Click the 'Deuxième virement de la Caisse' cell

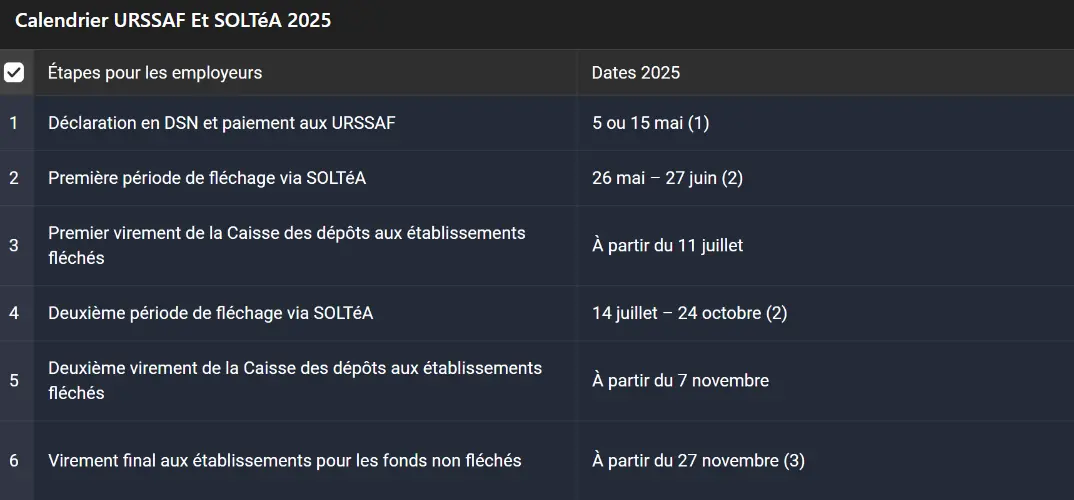pyautogui.click(x=294, y=380)
